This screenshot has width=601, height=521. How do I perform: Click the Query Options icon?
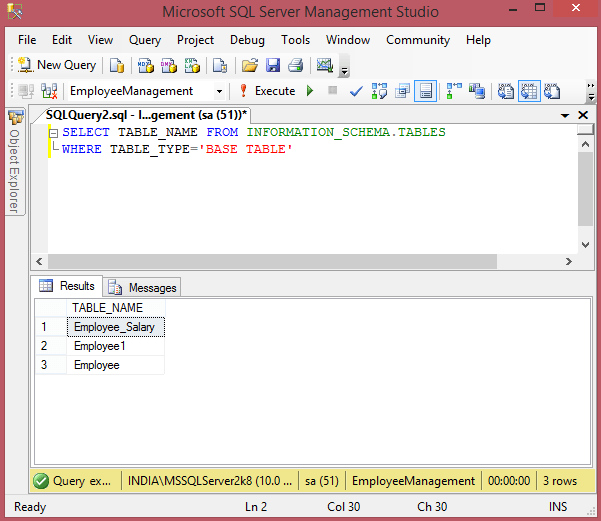402,91
